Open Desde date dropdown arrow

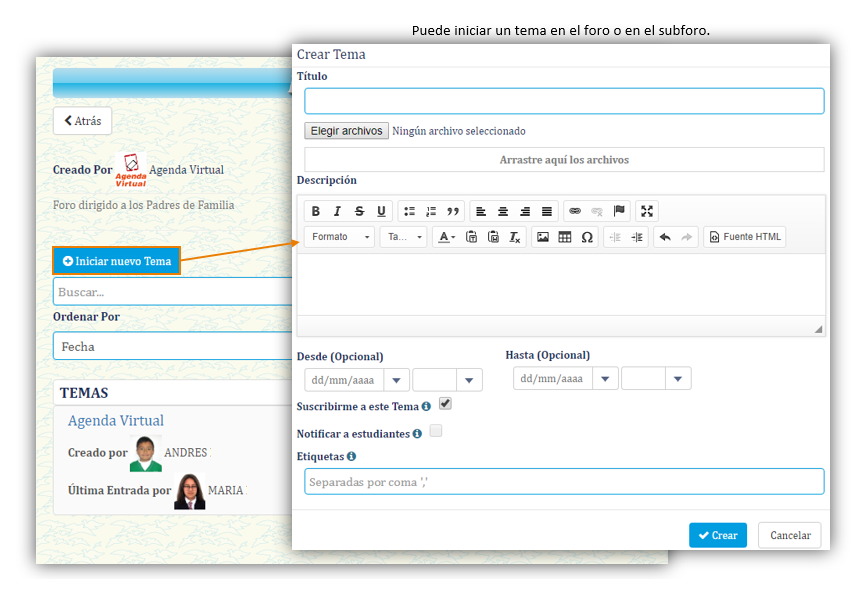tap(396, 380)
